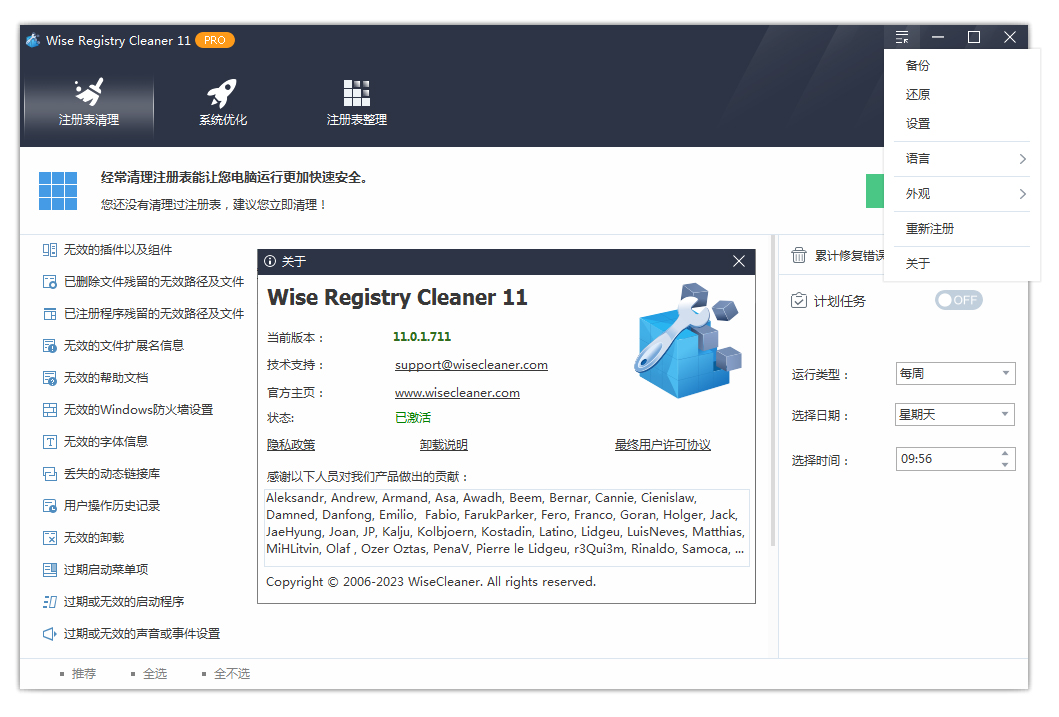The image size is (1059, 717).
Task: Click the 计划任务 calendar icon
Action: (x=798, y=300)
